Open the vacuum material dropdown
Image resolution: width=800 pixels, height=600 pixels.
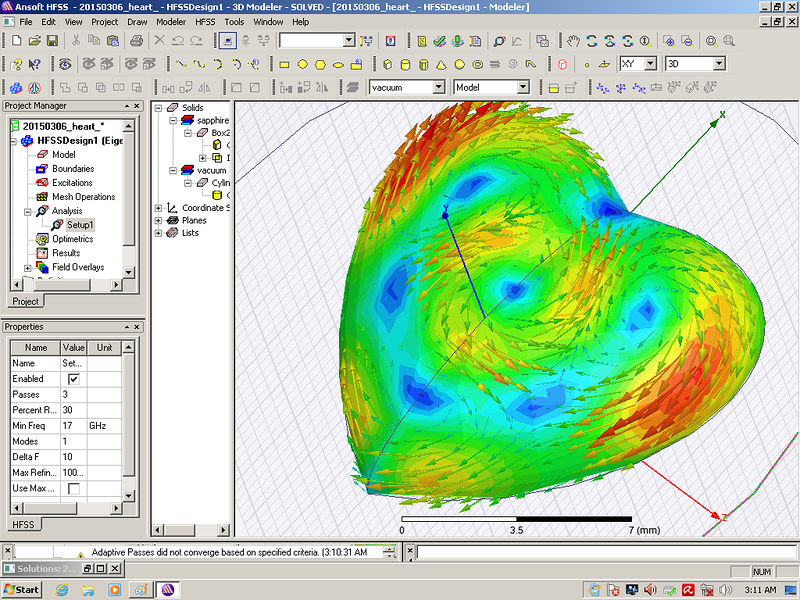click(438, 88)
